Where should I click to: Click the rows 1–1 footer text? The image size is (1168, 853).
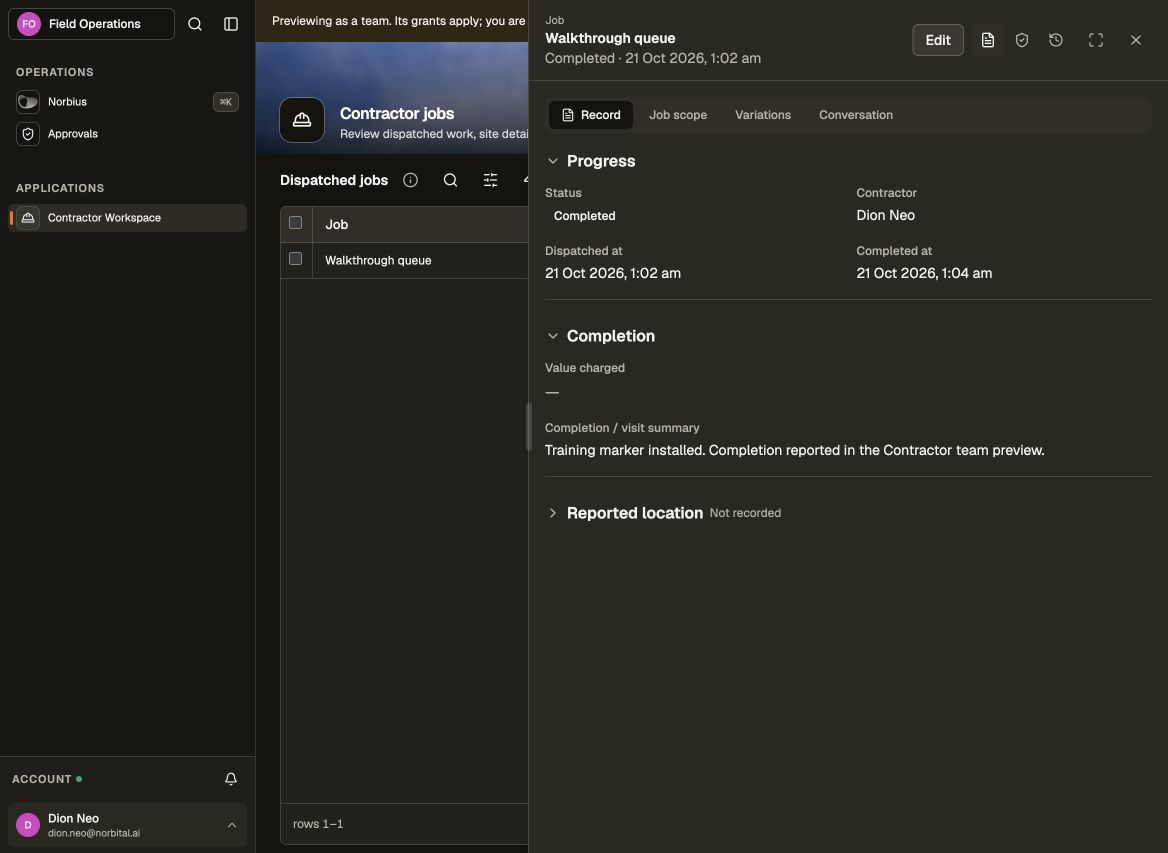(318, 824)
